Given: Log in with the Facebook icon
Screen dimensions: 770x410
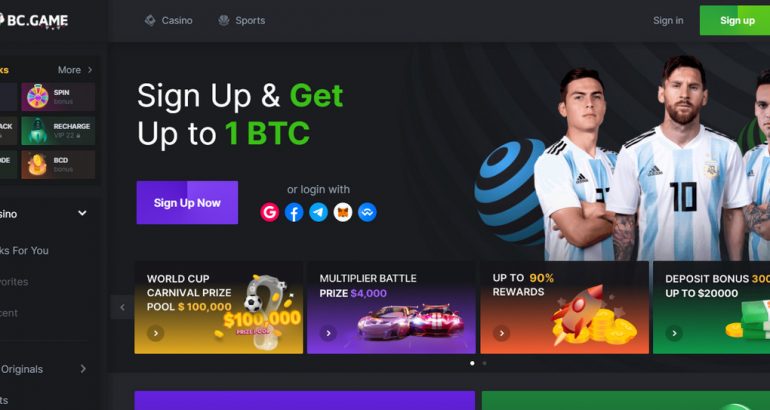Looking at the screenshot, I should [x=294, y=212].
